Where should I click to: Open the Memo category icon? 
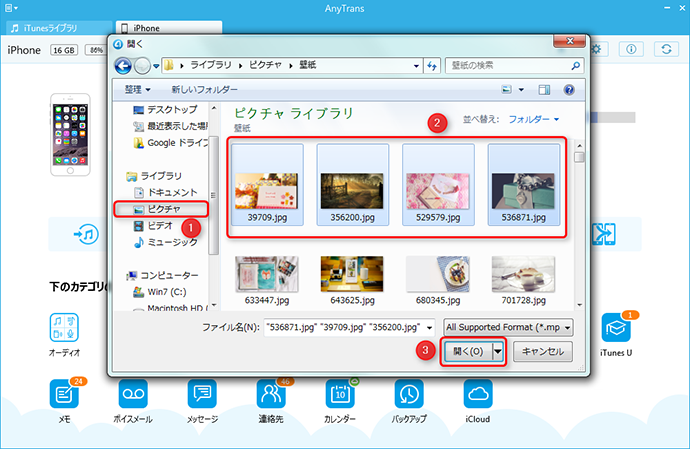(64, 394)
